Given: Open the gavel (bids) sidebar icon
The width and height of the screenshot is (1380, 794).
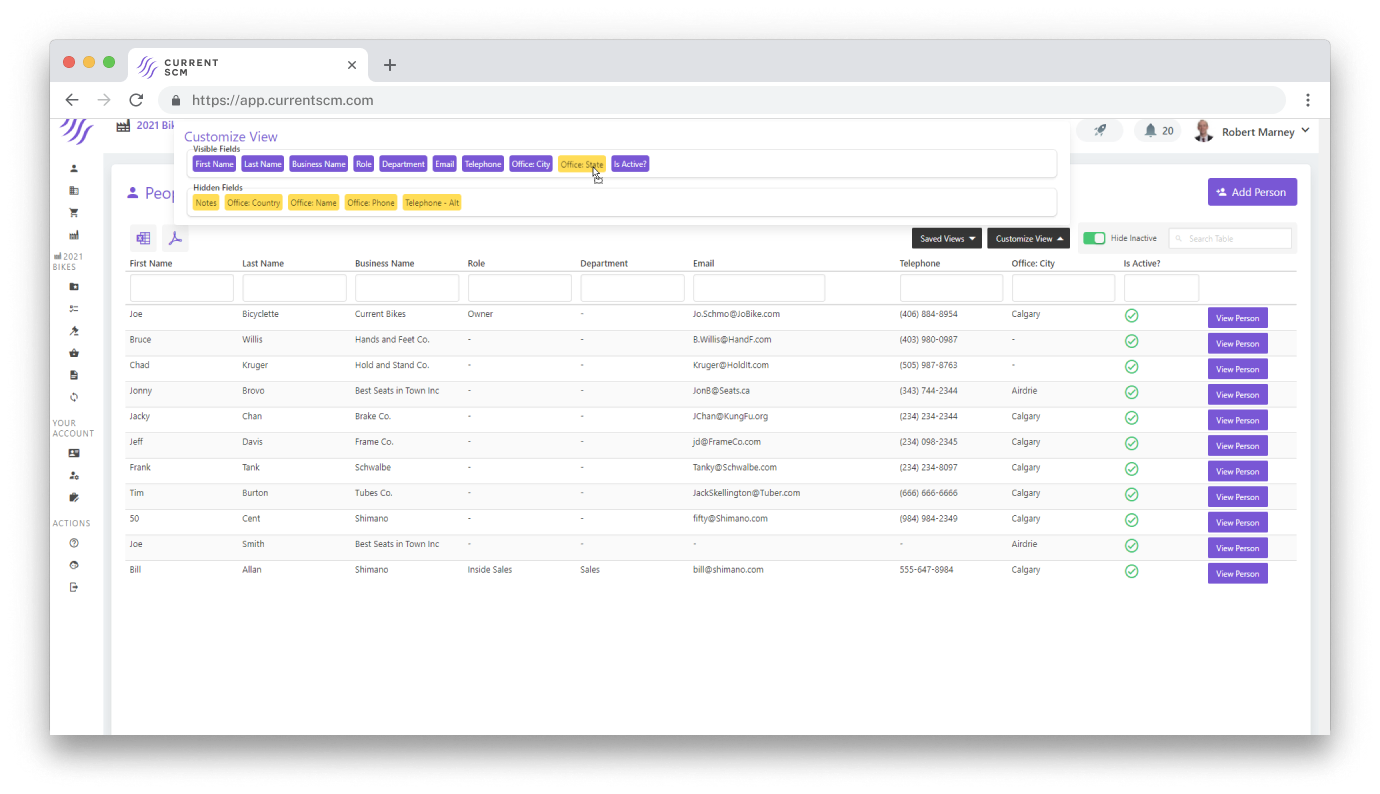Looking at the screenshot, I should (x=74, y=331).
